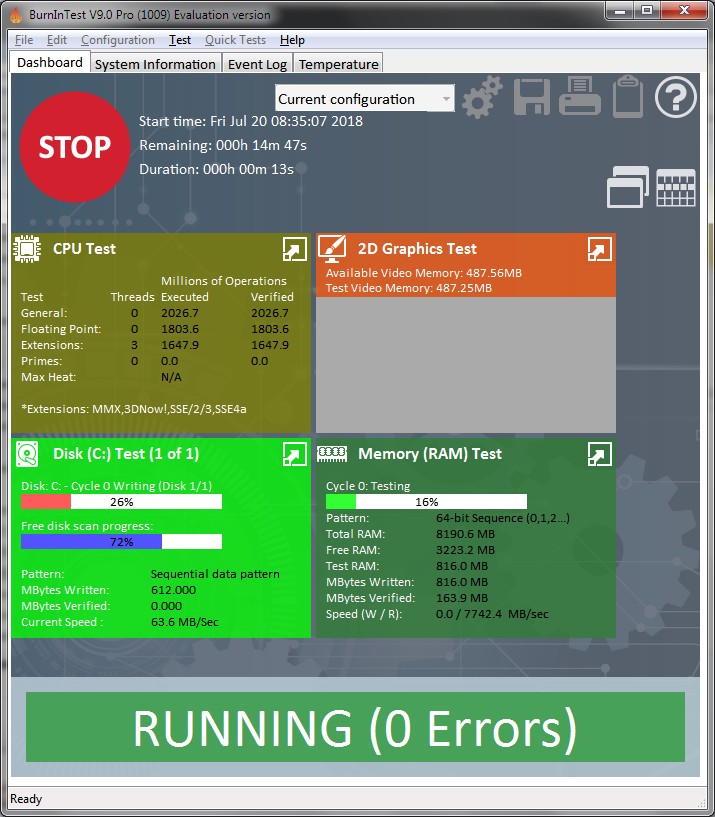Click the General row executed value 2026.7
The image size is (715, 817).
(x=180, y=313)
